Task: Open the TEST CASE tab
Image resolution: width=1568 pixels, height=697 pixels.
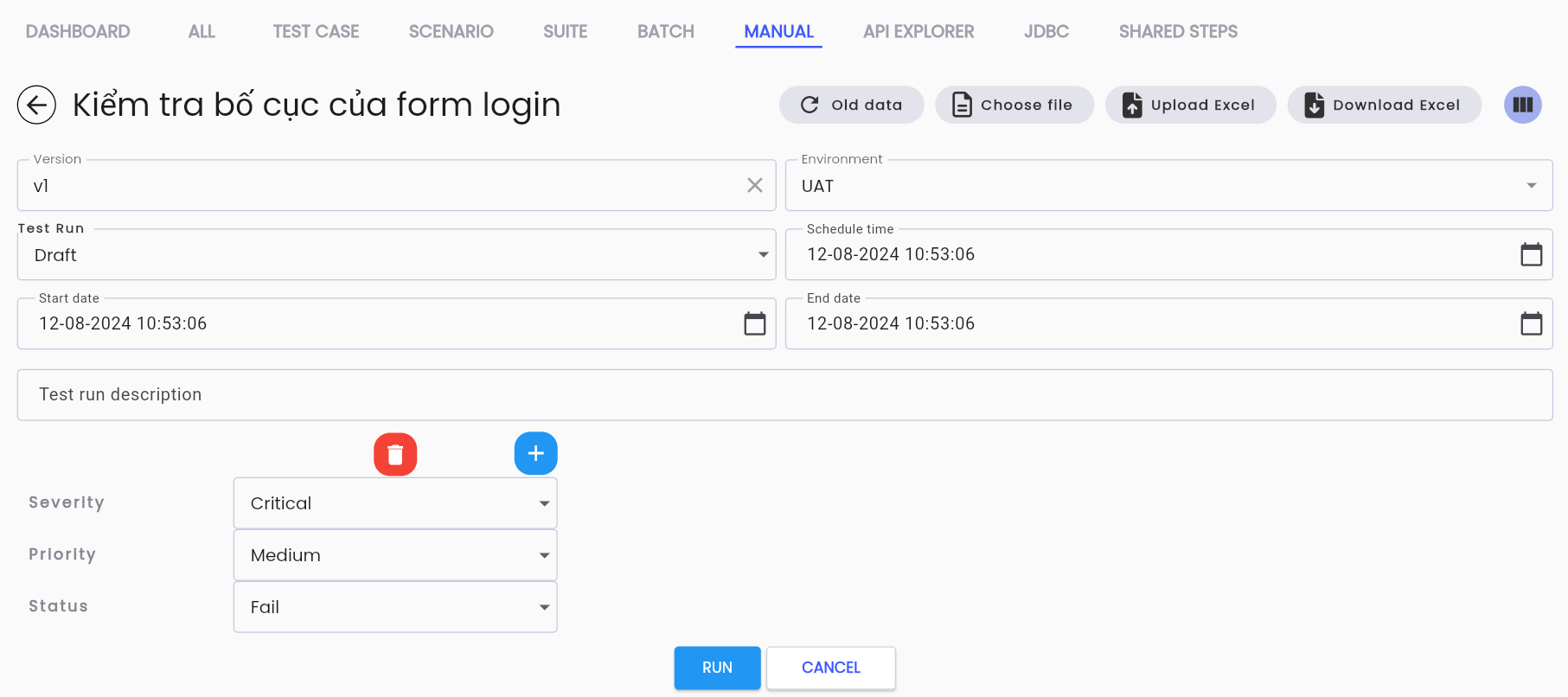Action: 316,31
